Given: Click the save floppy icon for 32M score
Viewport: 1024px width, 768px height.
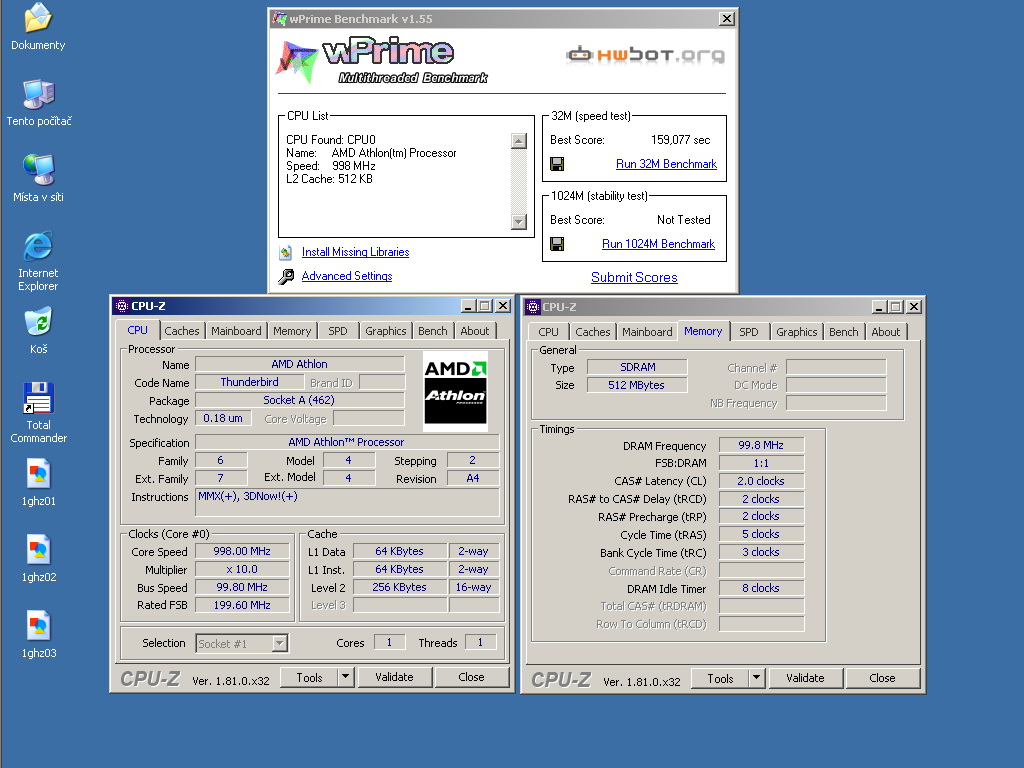Looking at the screenshot, I should click(557, 164).
